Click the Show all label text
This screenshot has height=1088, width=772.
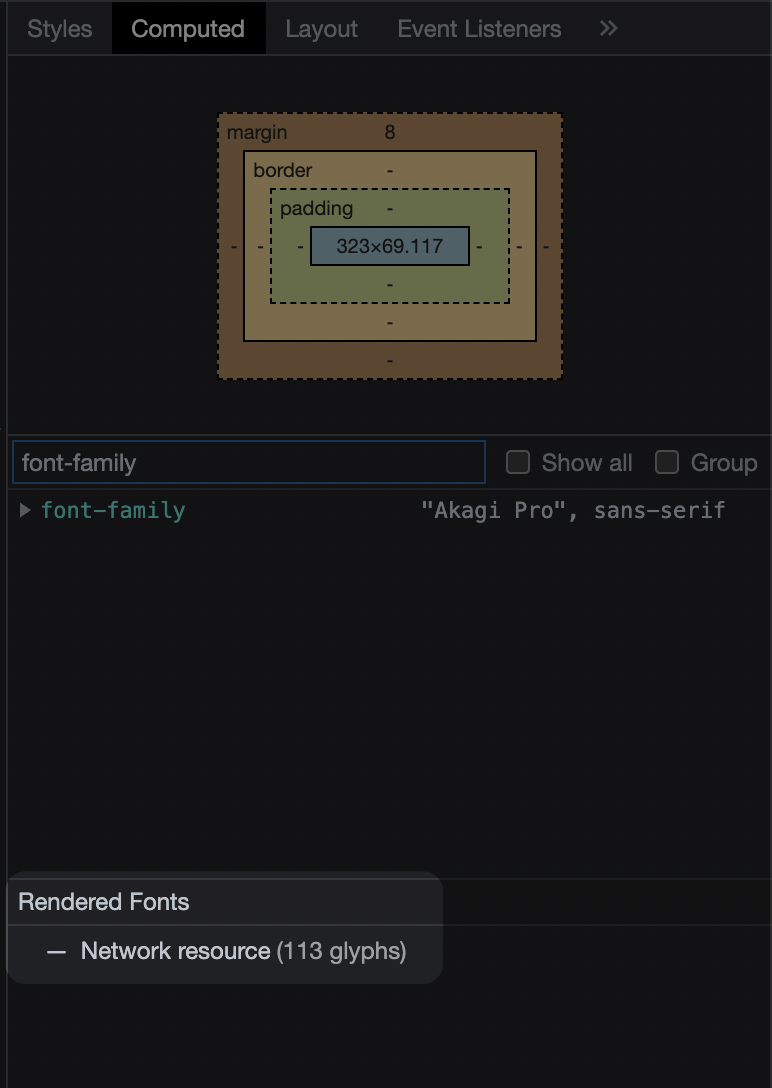[587, 463]
